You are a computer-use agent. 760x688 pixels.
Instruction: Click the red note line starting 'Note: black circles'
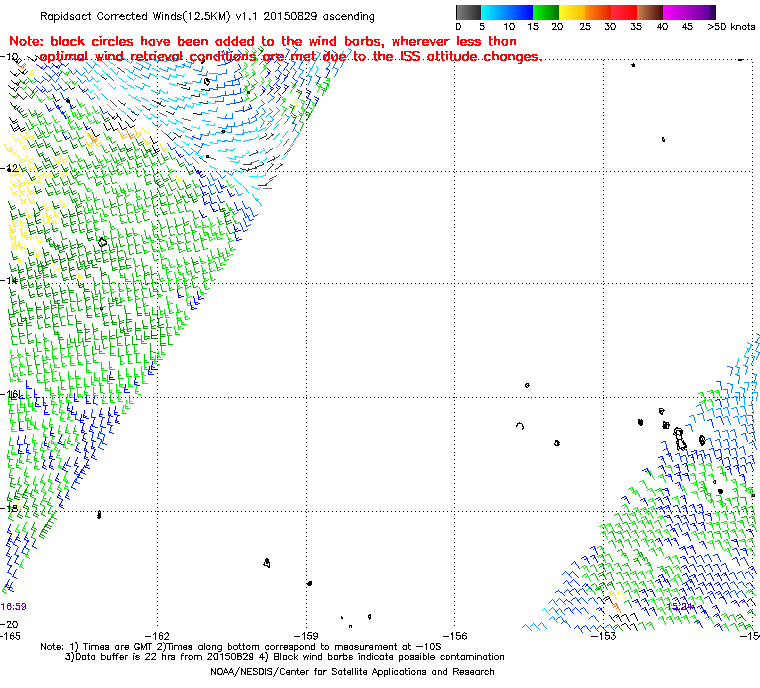pos(263,41)
